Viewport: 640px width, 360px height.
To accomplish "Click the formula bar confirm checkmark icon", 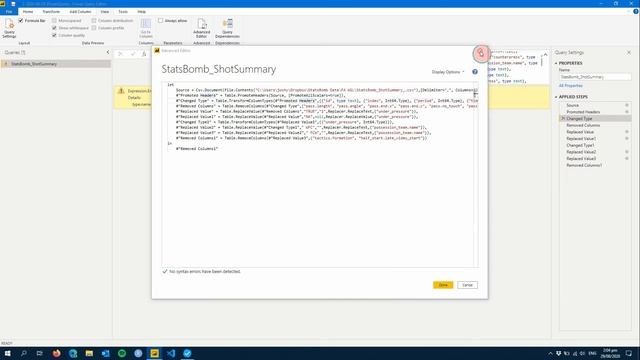I will [x=133, y=53].
